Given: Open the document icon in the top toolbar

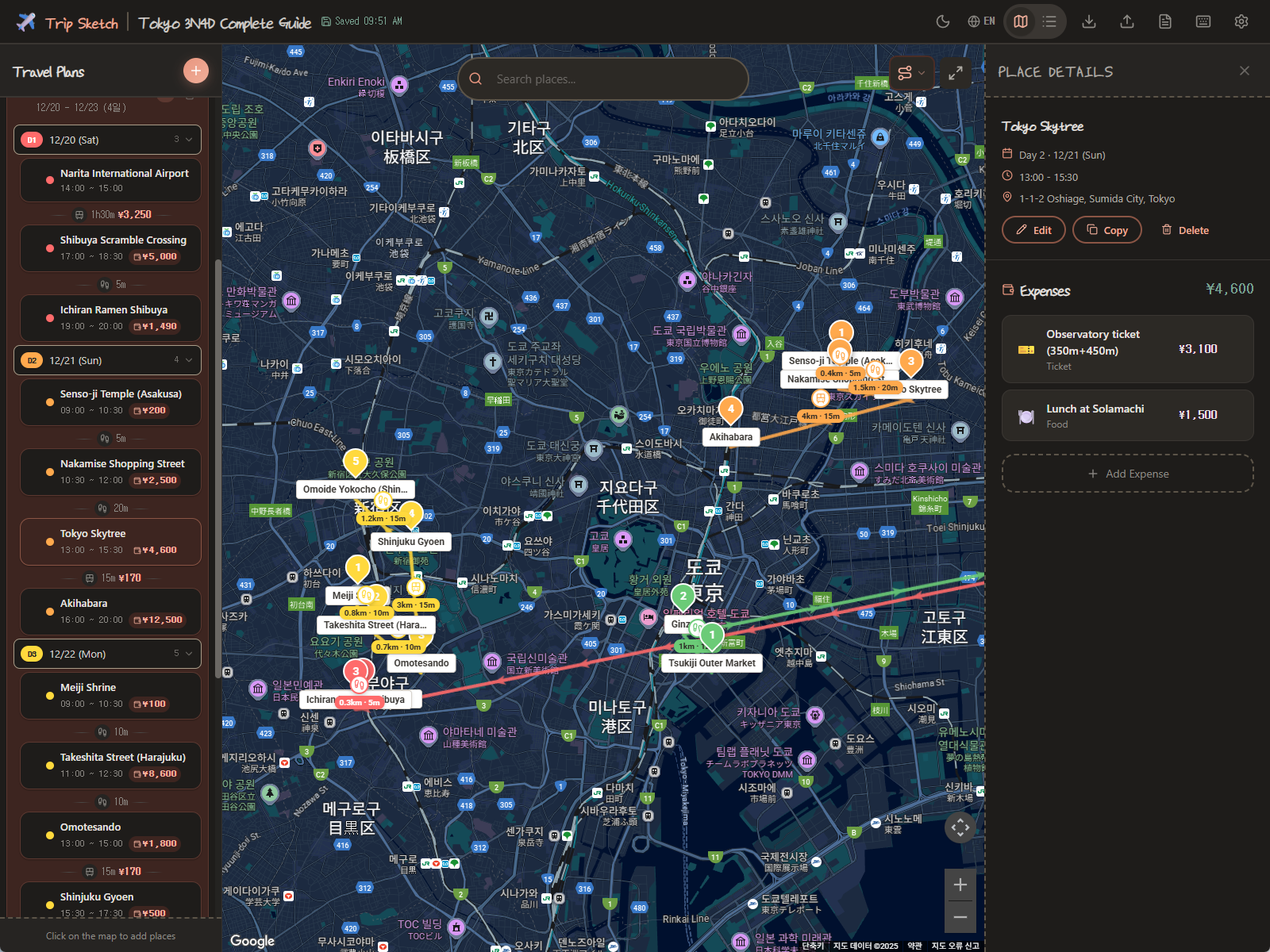Looking at the screenshot, I should (x=1165, y=21).
